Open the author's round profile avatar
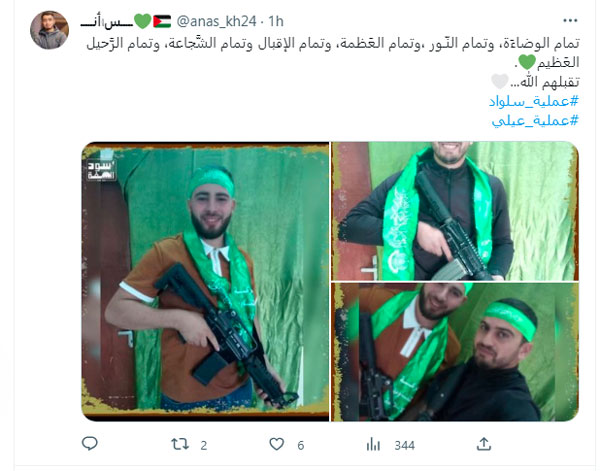 49,30
